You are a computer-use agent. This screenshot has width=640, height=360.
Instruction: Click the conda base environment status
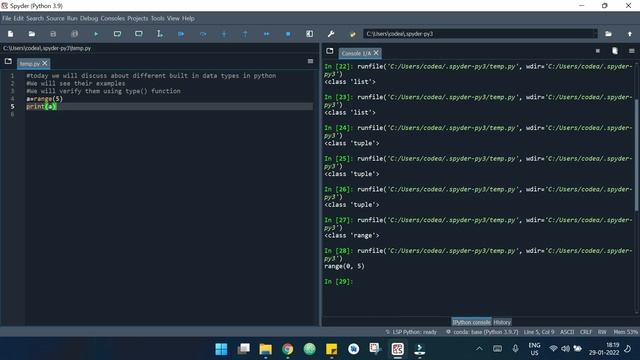(482, 332)
